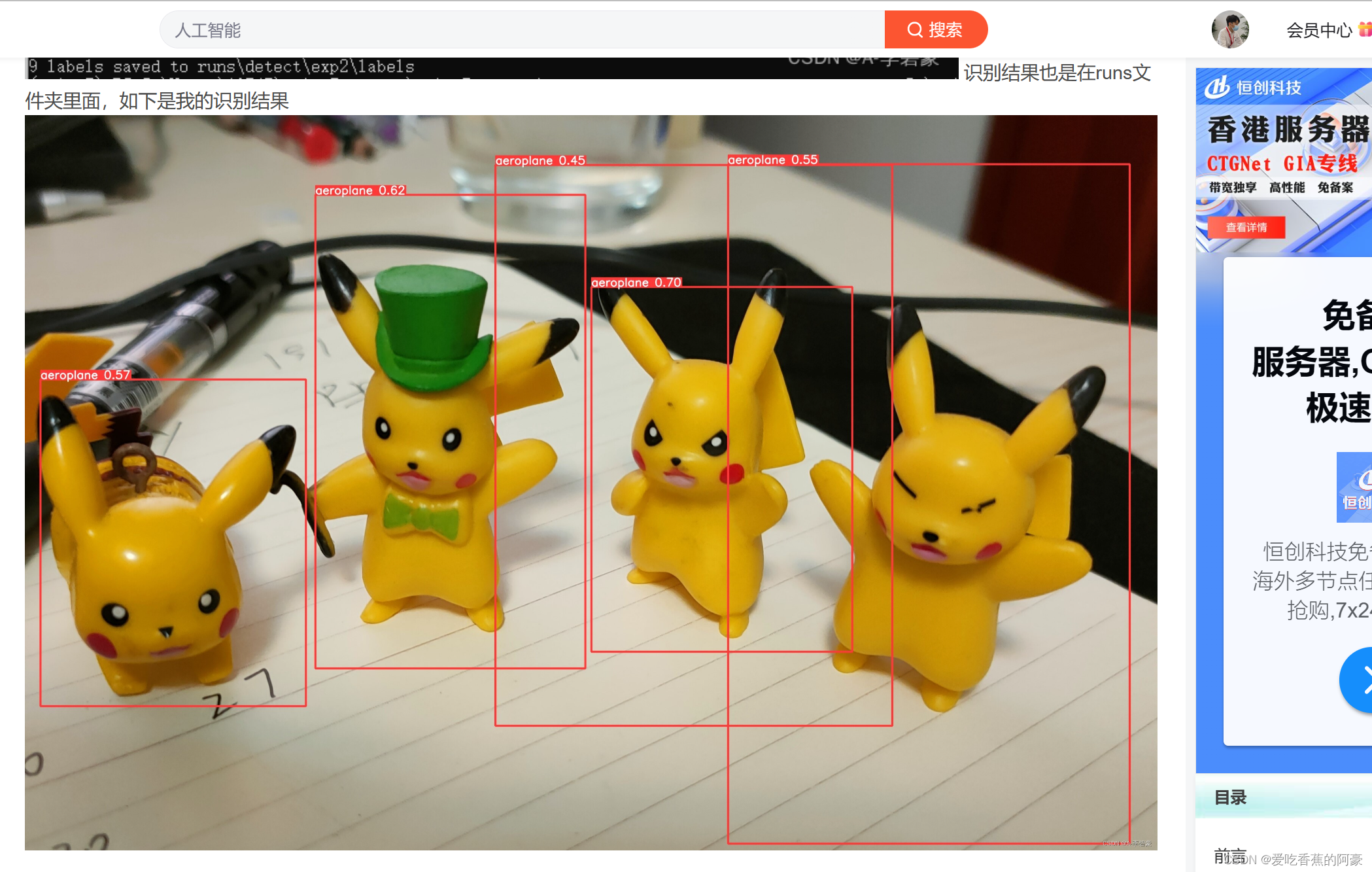The width and height of the screenshot is (1372, 872).
Task: Open the 香港服务器 advertisement banner
Action: [x=1284, y=160]
